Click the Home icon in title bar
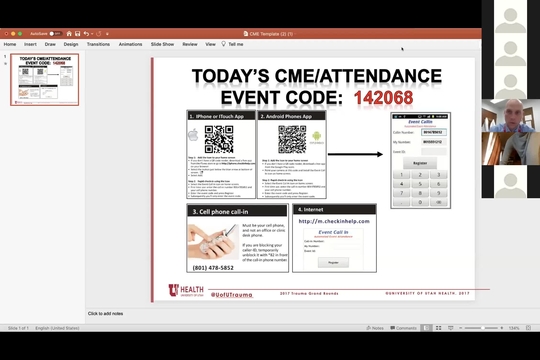 pos(69,33)
